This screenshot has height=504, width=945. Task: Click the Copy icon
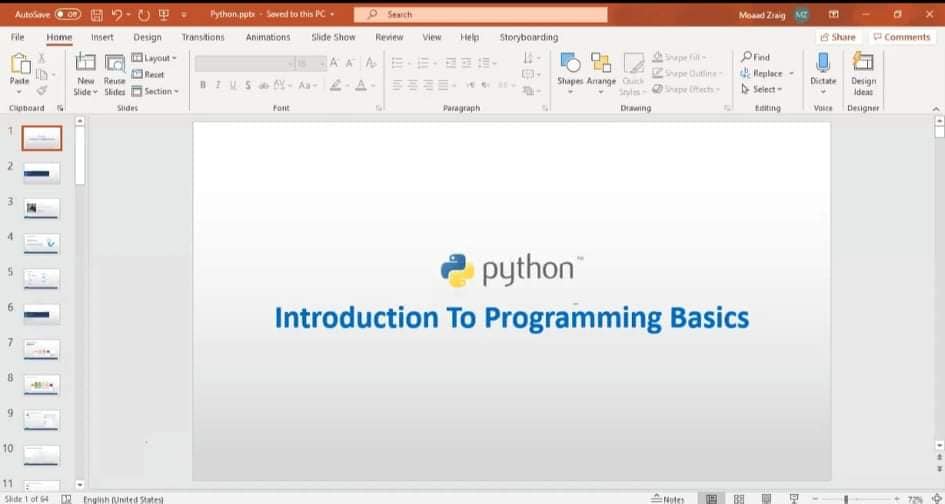[42, 75]
